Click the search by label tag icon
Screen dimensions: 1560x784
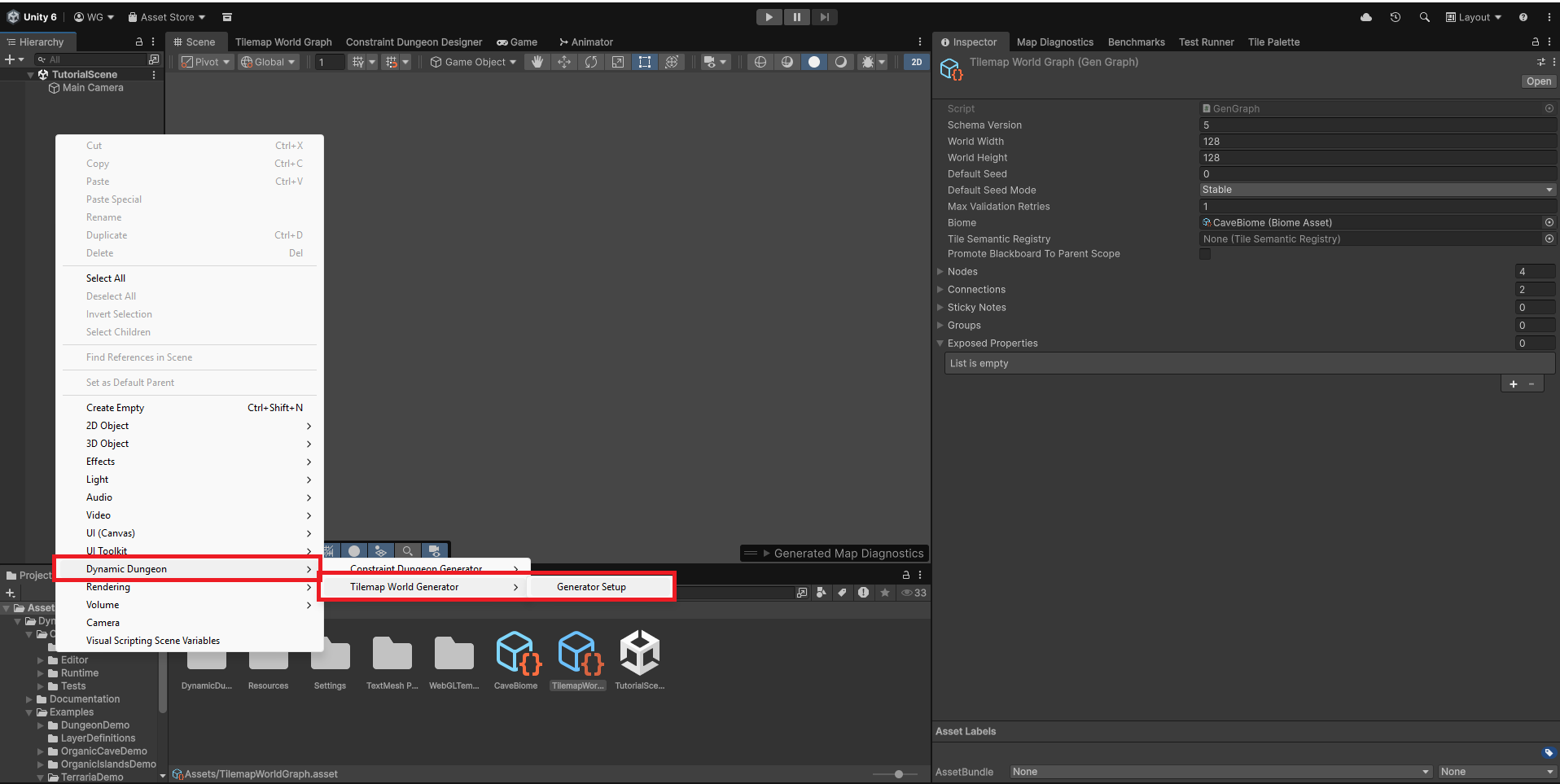coord(842,593)
